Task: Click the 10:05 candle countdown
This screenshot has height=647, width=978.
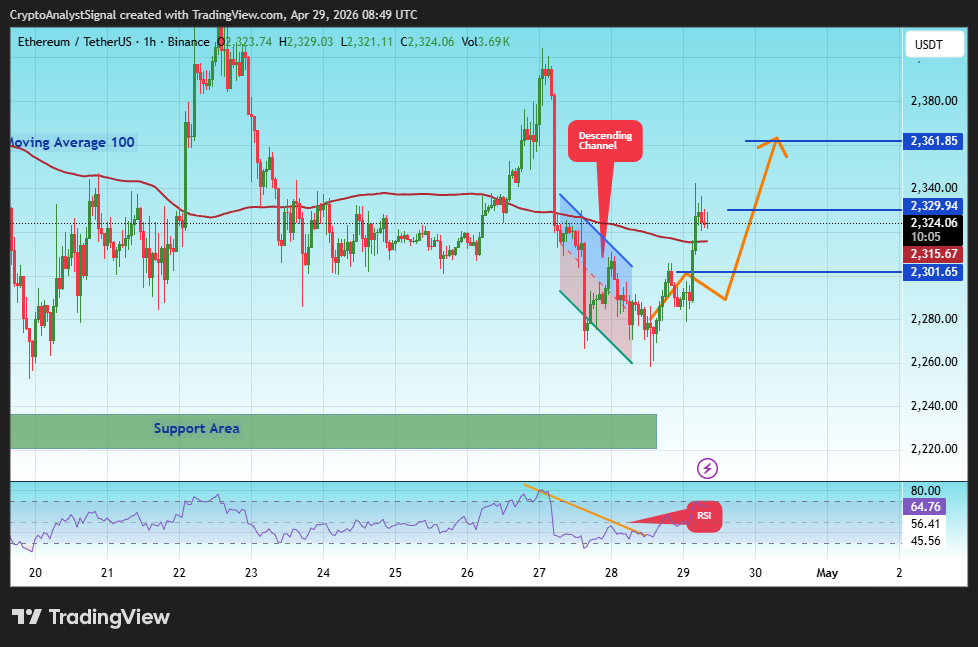Action: [926, 237]
